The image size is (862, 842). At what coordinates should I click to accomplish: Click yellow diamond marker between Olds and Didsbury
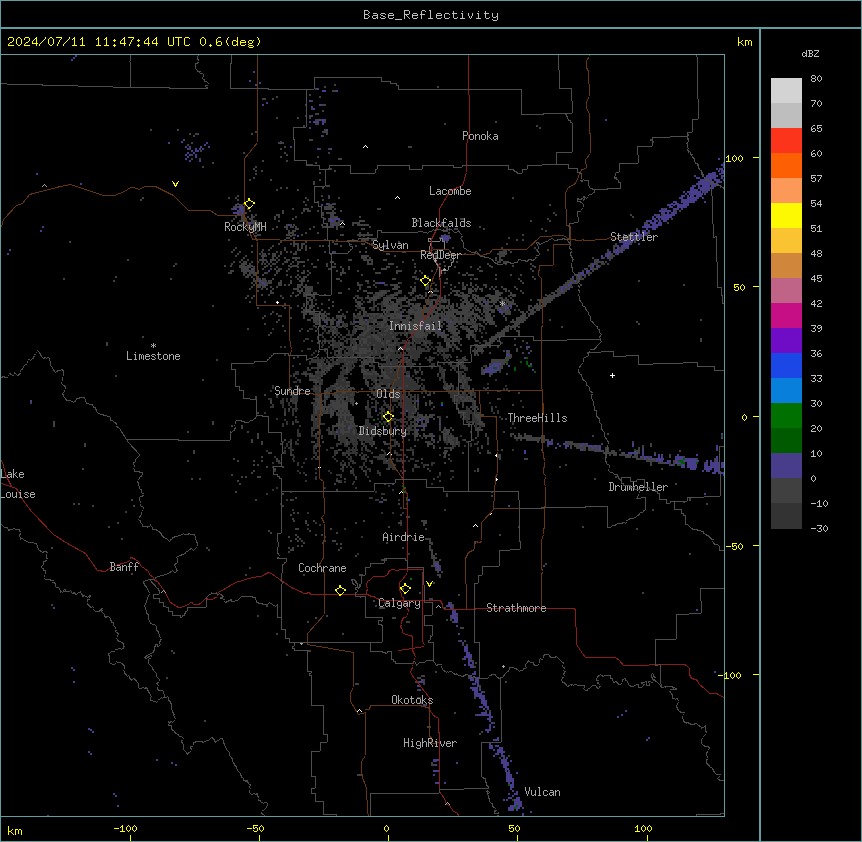(388, 417)
